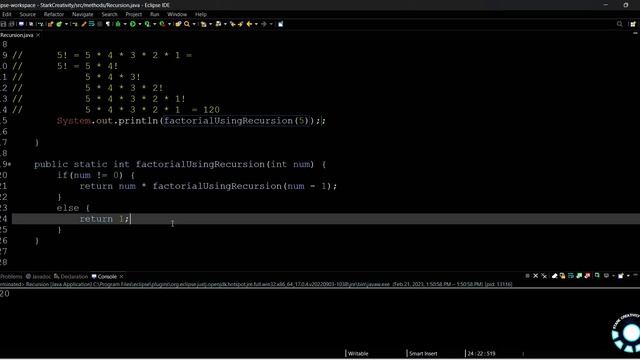640x360 pixels.
Task: Open the Help menu
Action: point(200,14)
